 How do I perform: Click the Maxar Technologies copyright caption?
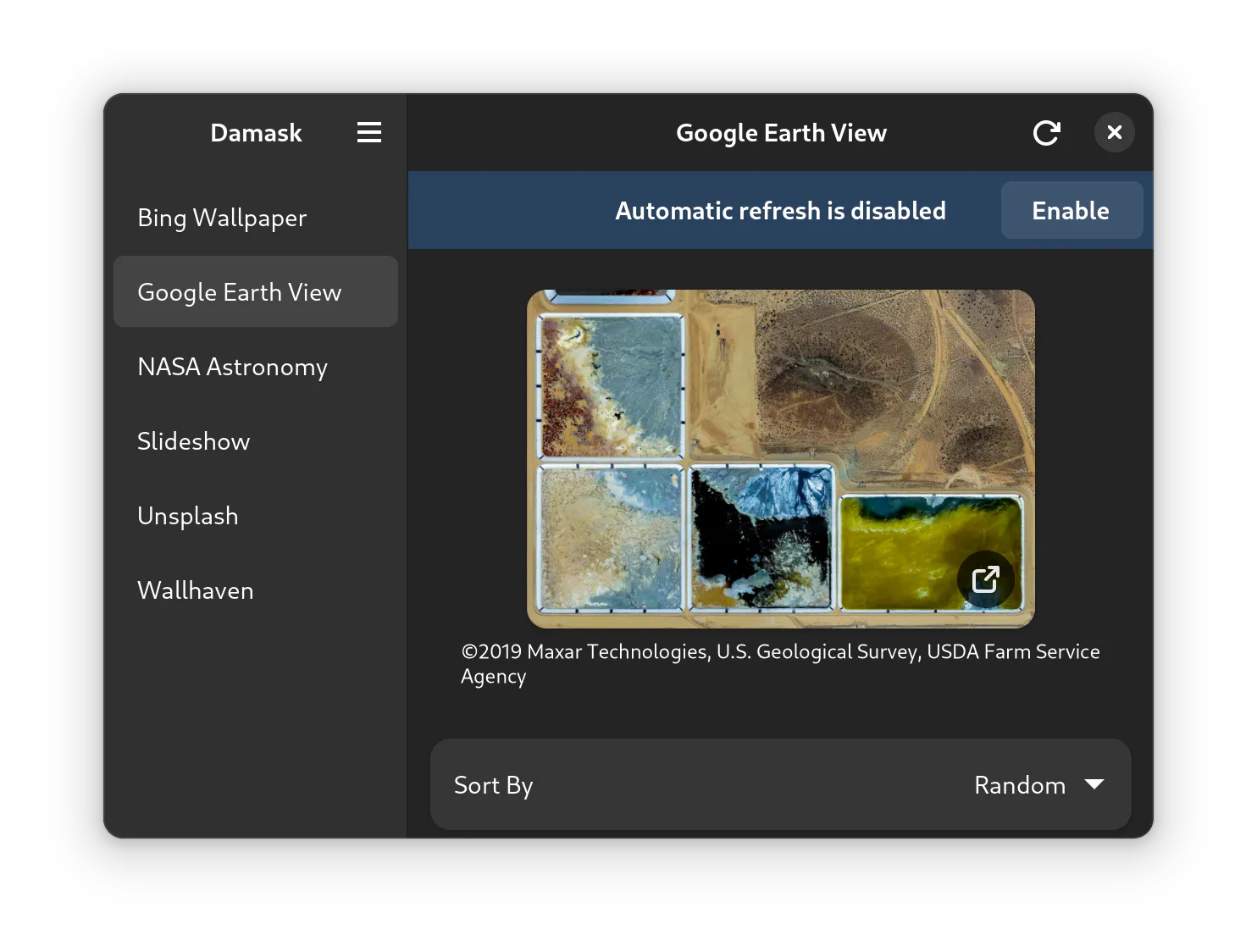point(779,663)
